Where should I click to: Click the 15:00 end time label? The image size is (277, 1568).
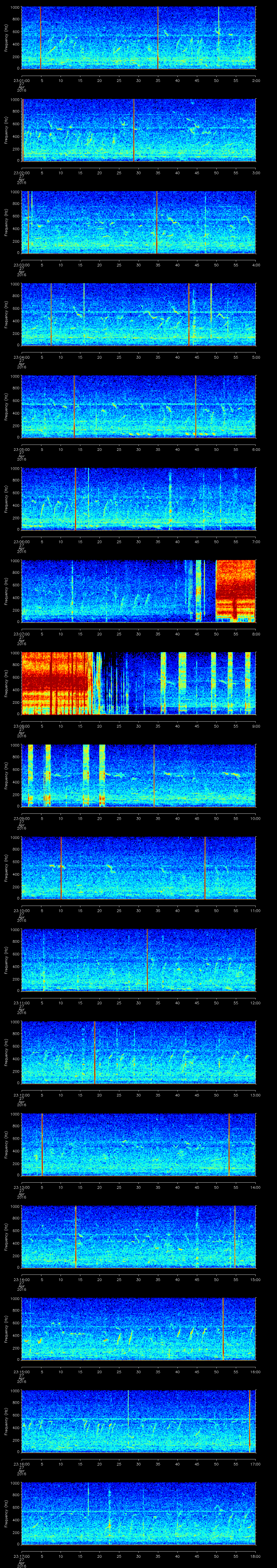[256, 1279]
